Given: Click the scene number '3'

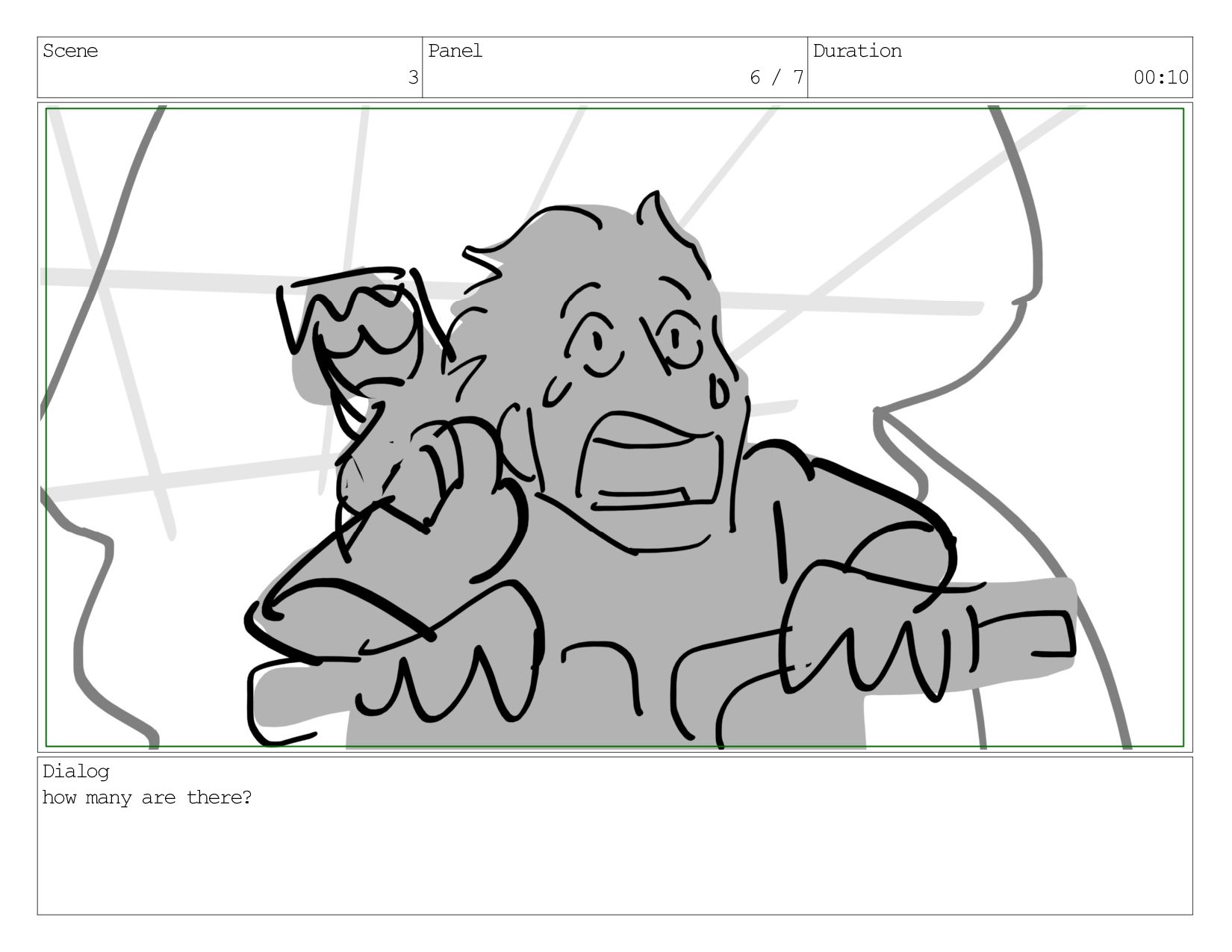Looking at the screenshot, I should [413, 78].
